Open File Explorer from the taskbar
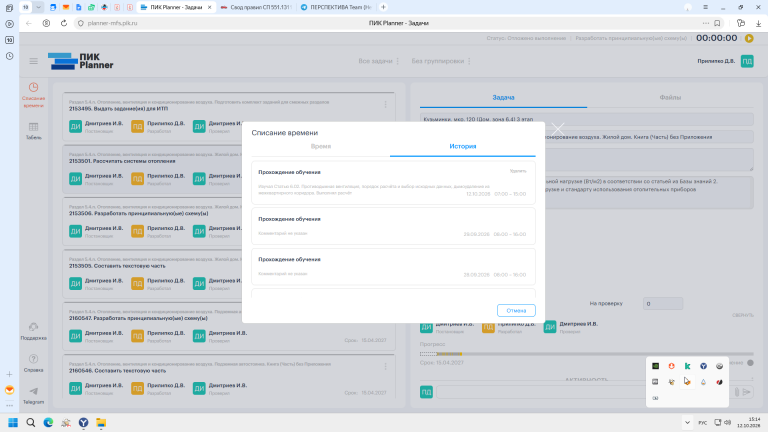 (101, 422)
